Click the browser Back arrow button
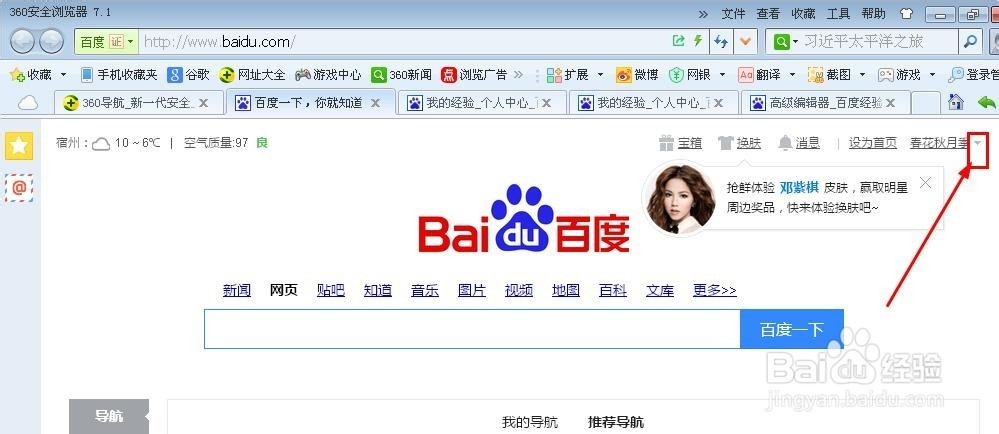999x434 pixels. (22, 42)
